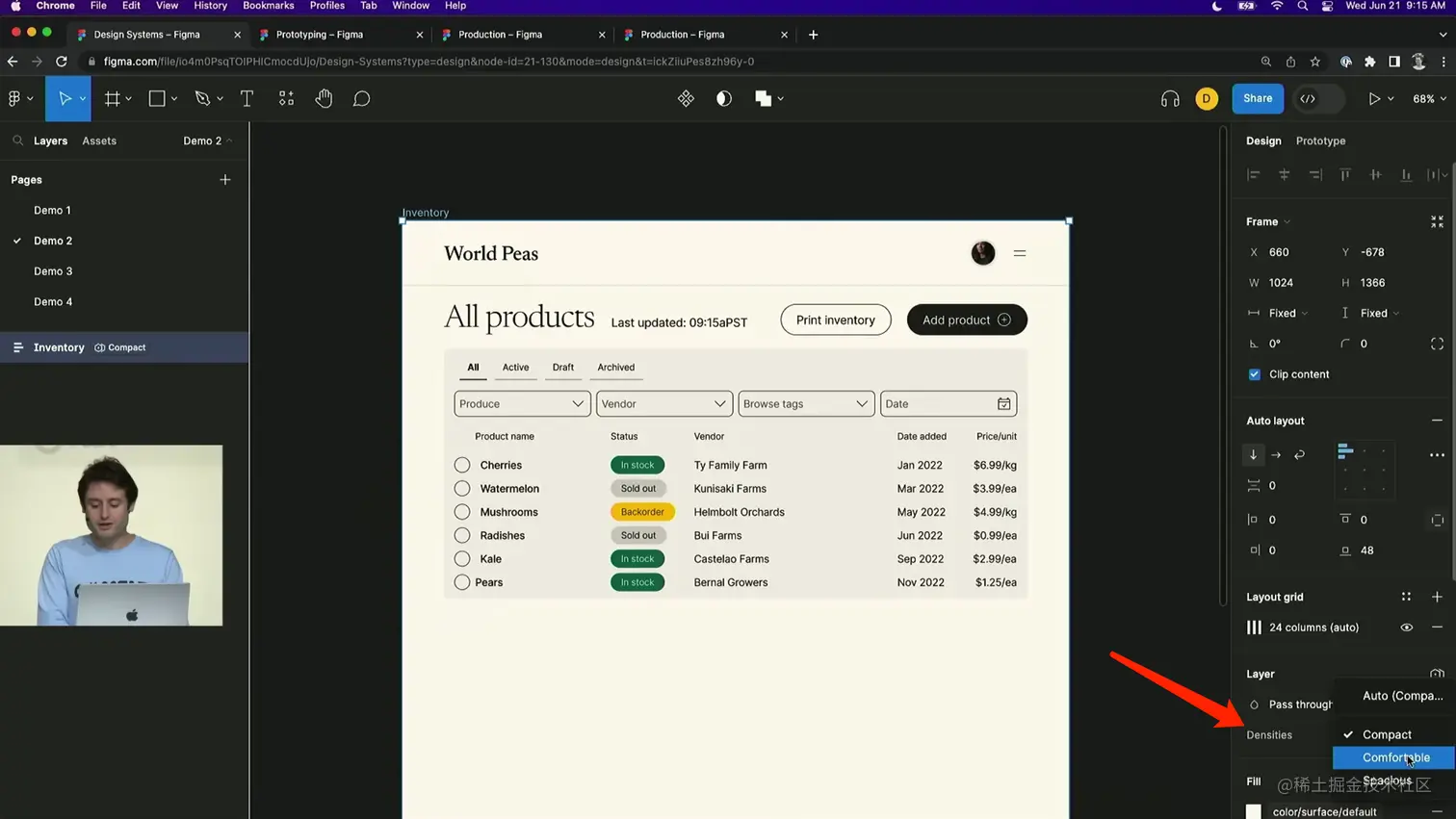Click the user avatar D
Viewport: 1456px width, 819px height.
click(1207, 98)
